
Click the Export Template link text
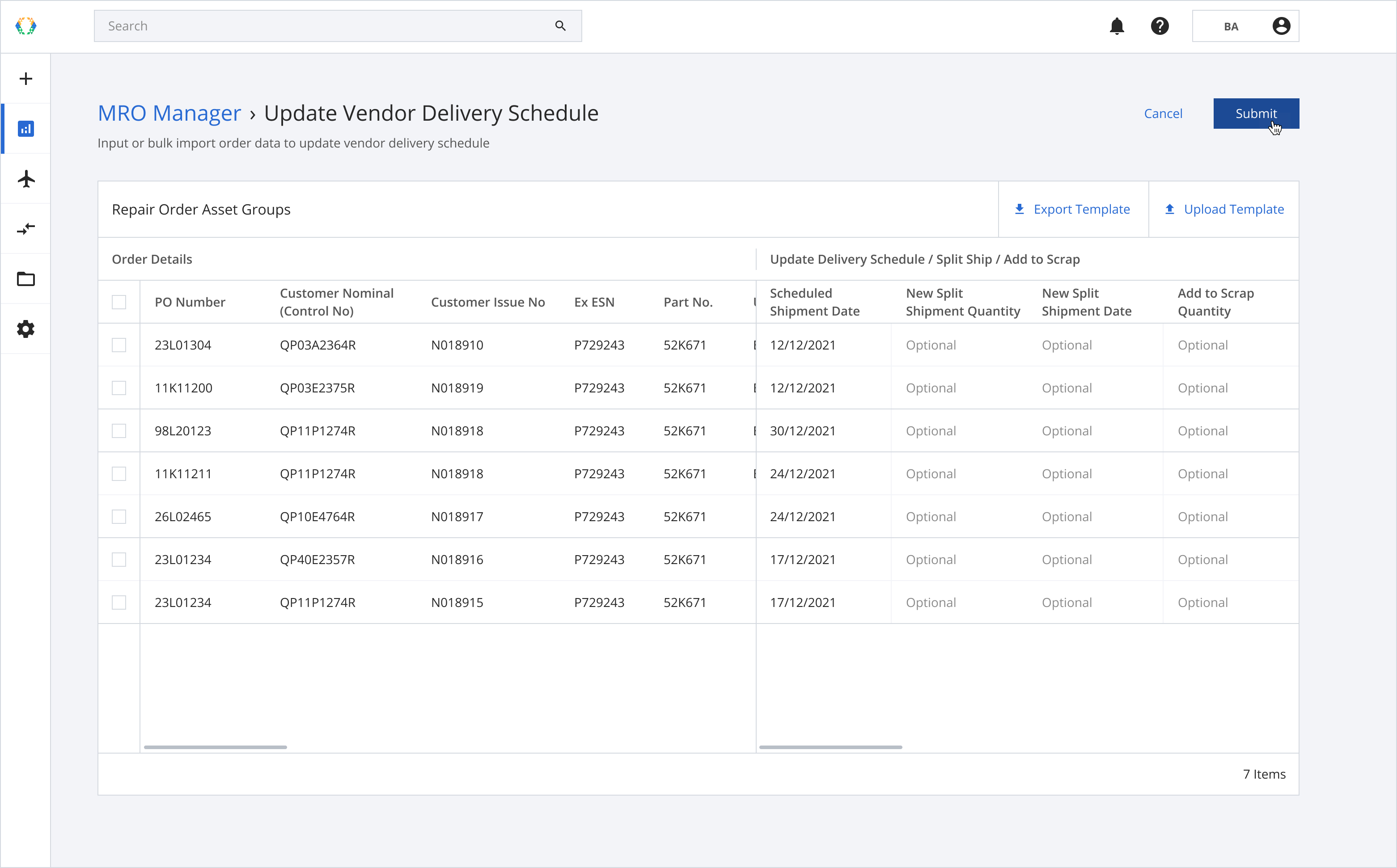(1082, 209)
